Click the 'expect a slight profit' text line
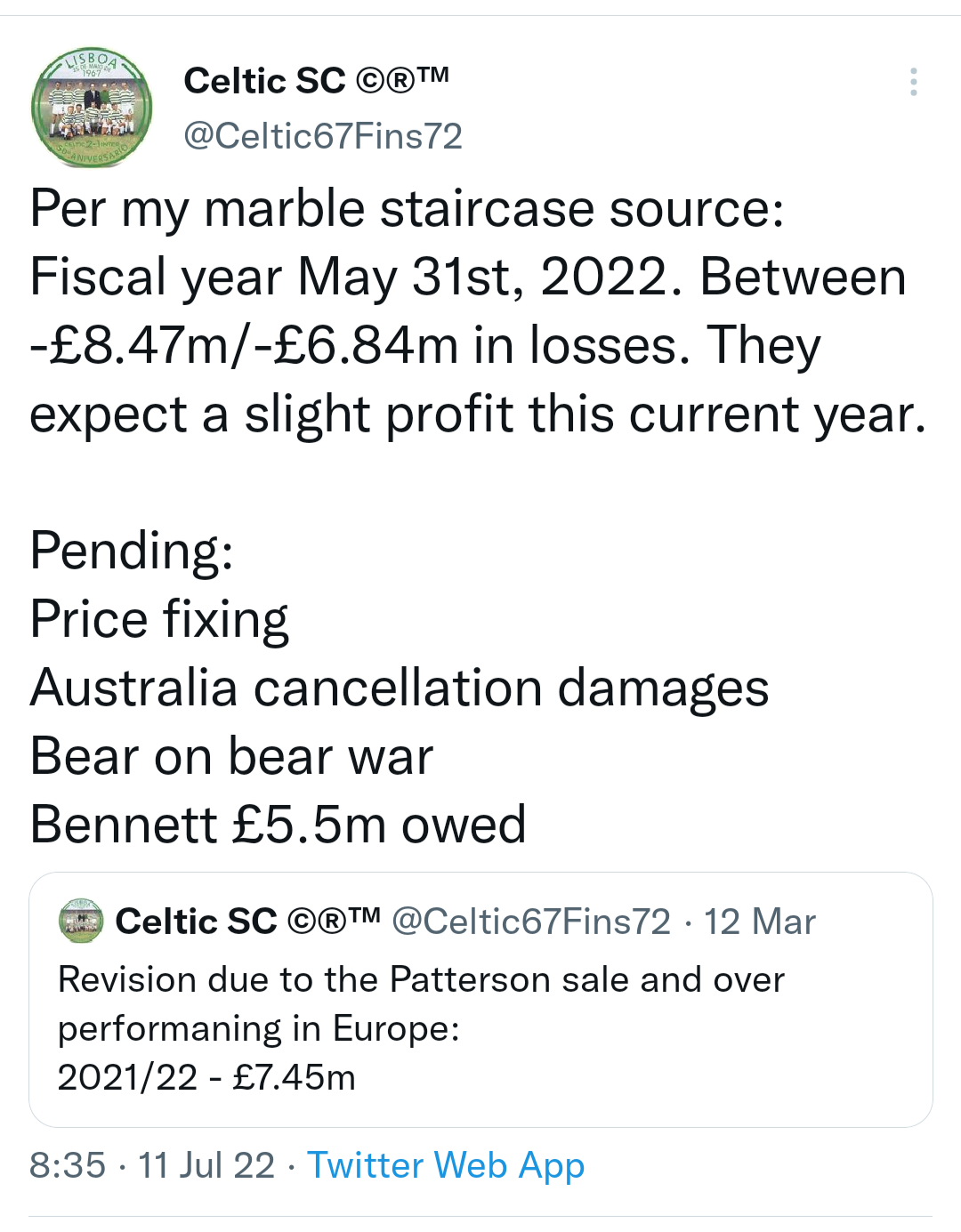961x1232 pixels. (x=478, y=414)
